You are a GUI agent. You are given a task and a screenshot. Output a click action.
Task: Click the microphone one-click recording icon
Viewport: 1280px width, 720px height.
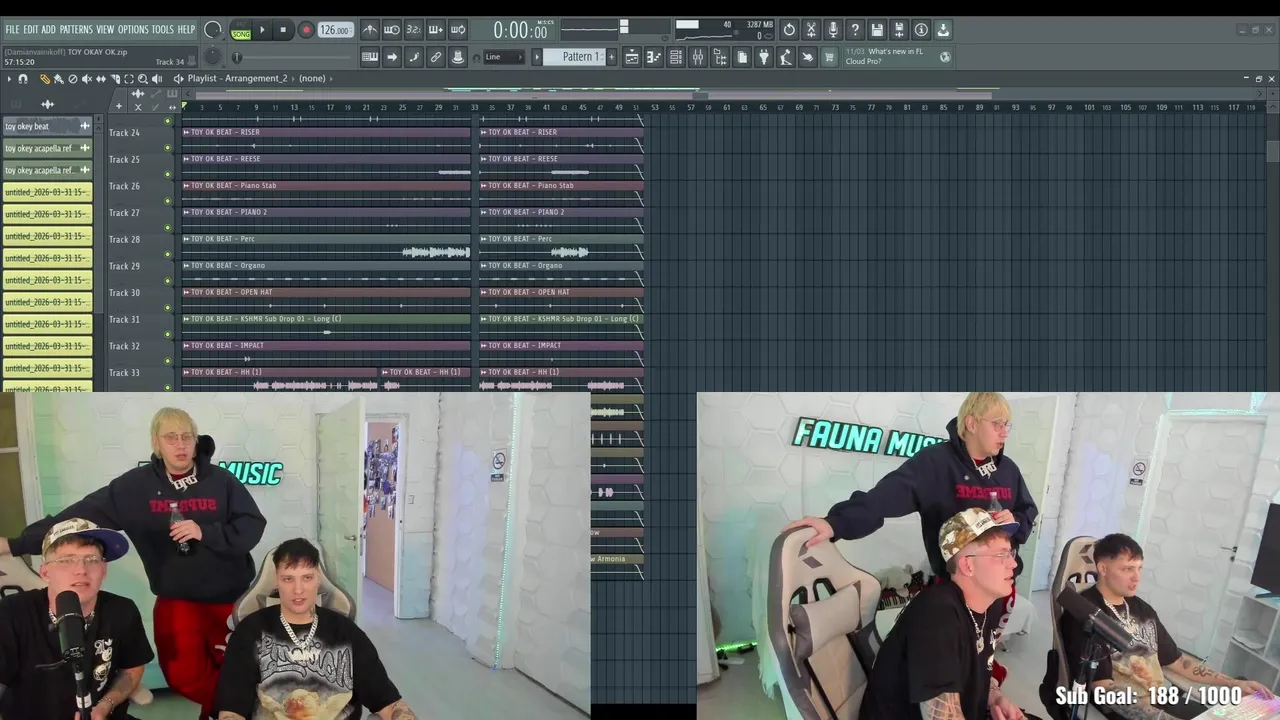pos(833,30)
